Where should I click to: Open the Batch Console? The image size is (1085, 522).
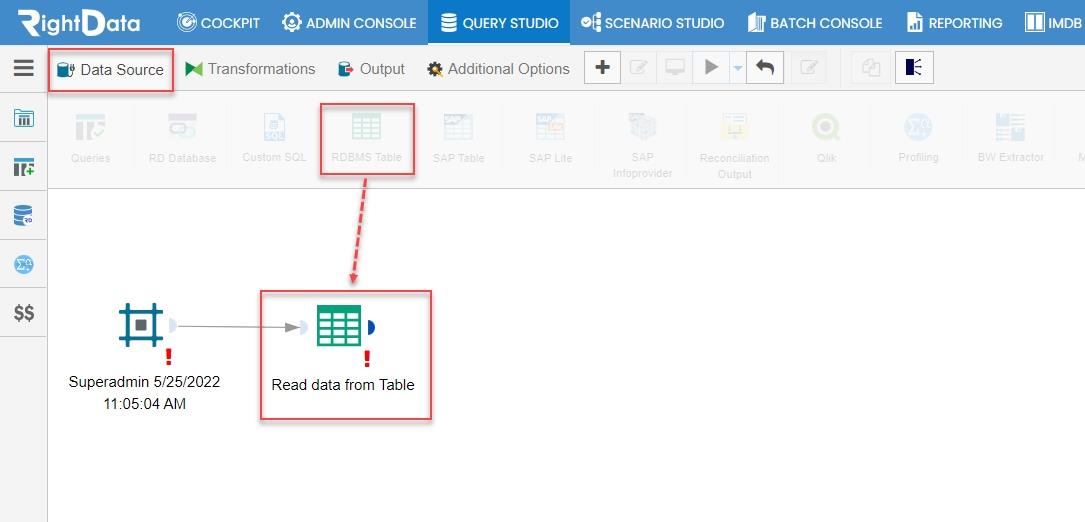coord(815,23)
